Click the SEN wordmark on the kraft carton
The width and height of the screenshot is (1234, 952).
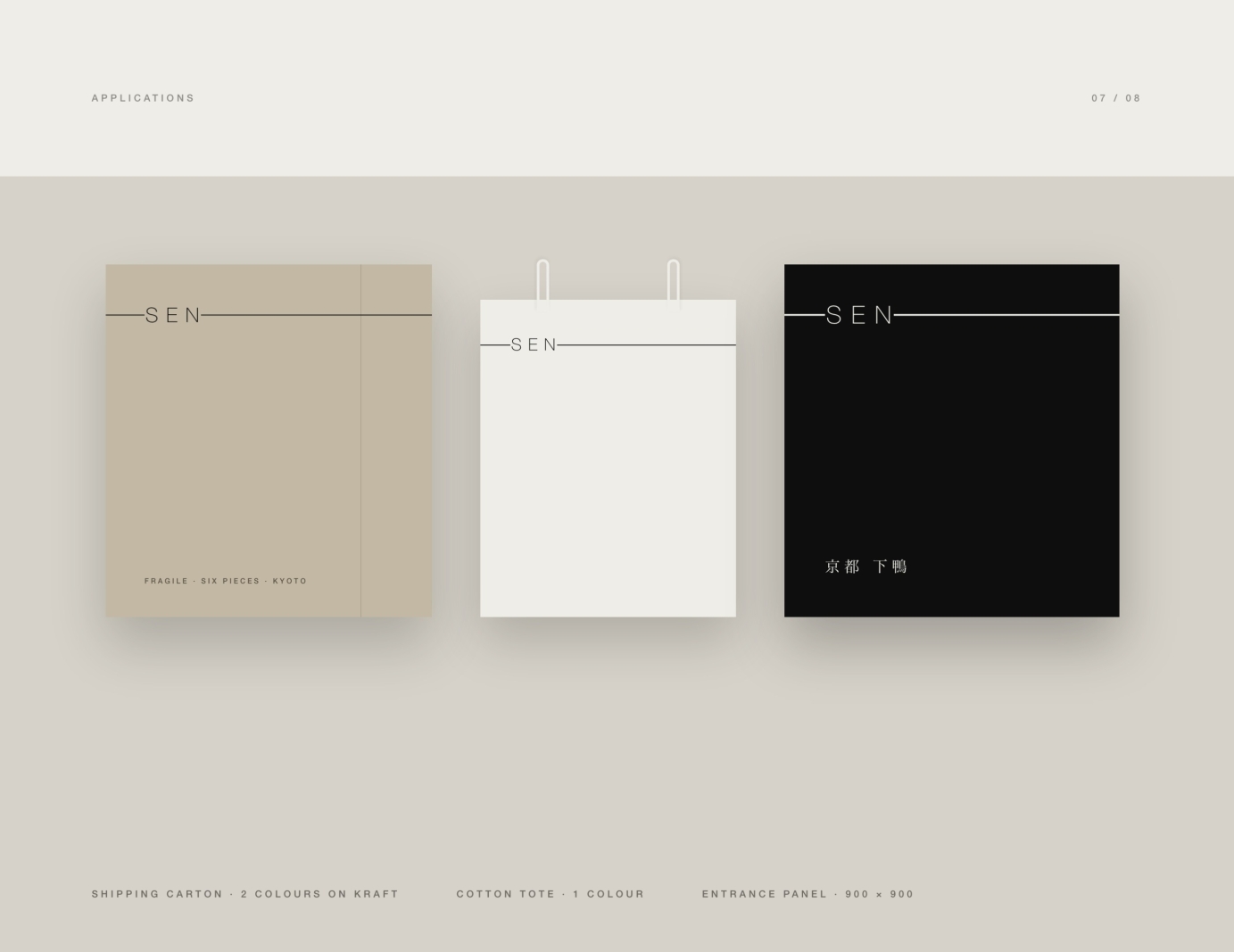coord(174,315)
